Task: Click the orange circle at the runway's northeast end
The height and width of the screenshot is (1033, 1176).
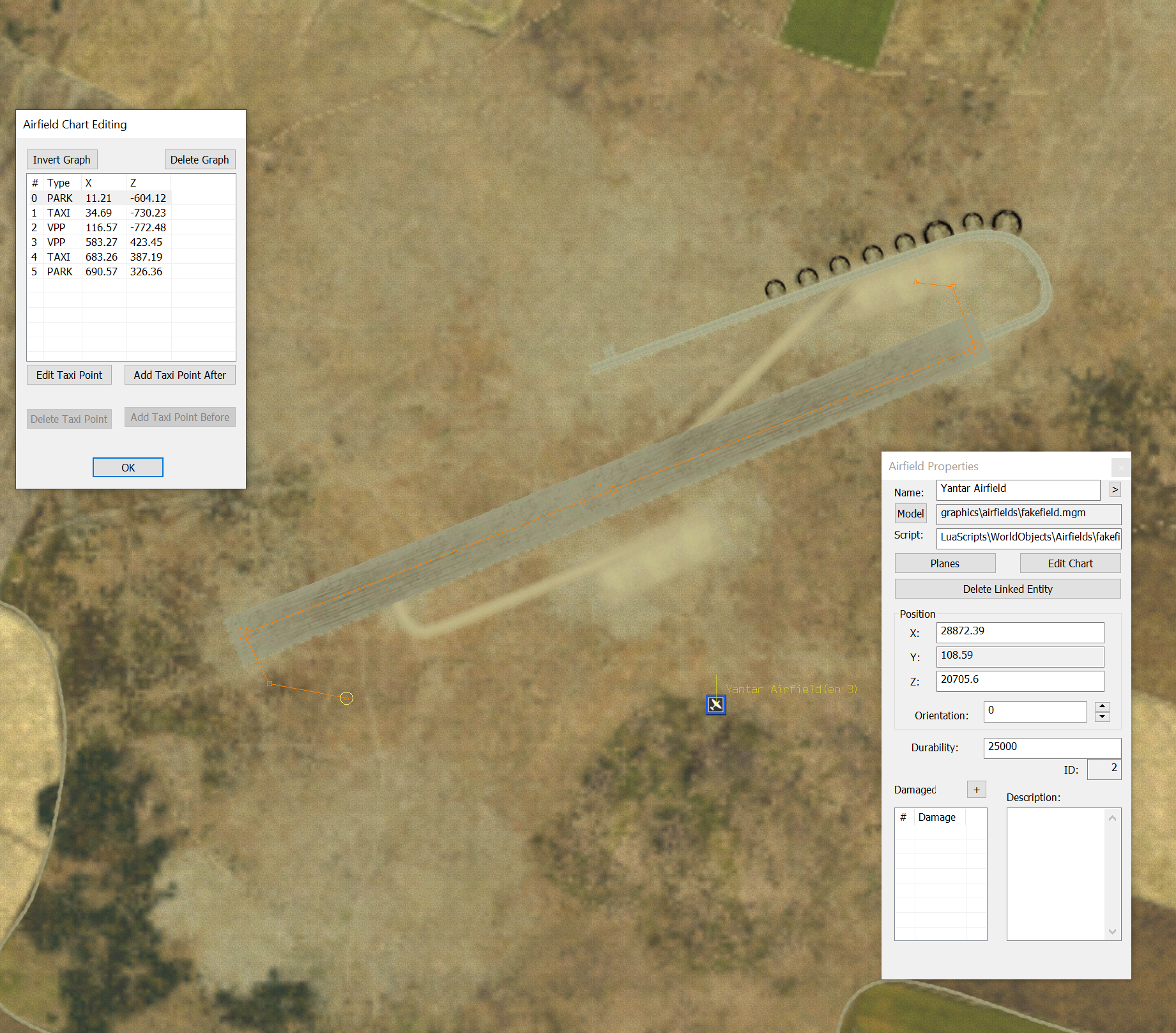Action: click(975, 347)
